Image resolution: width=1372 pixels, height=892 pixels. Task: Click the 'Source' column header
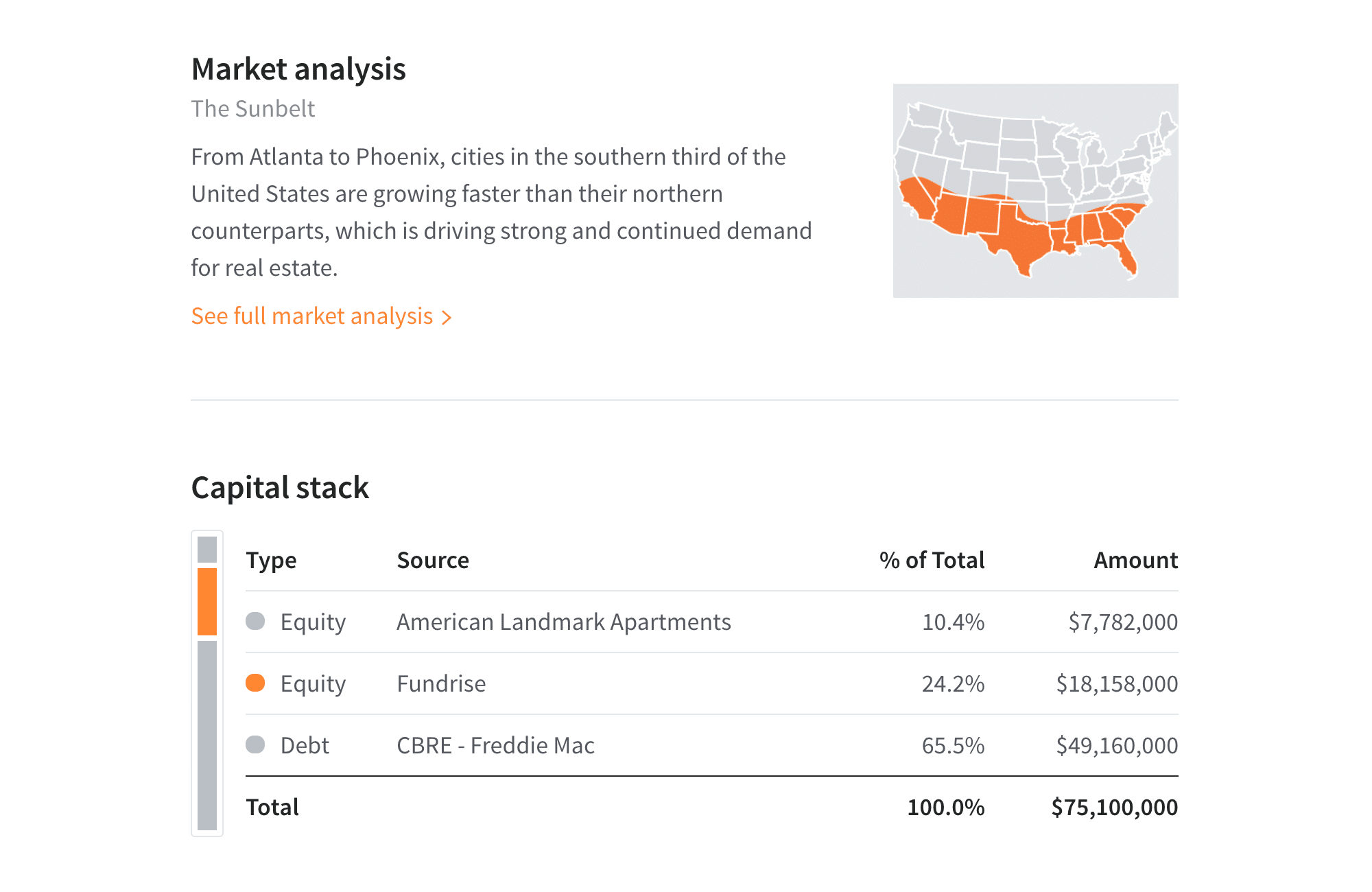tap(433, 561)
